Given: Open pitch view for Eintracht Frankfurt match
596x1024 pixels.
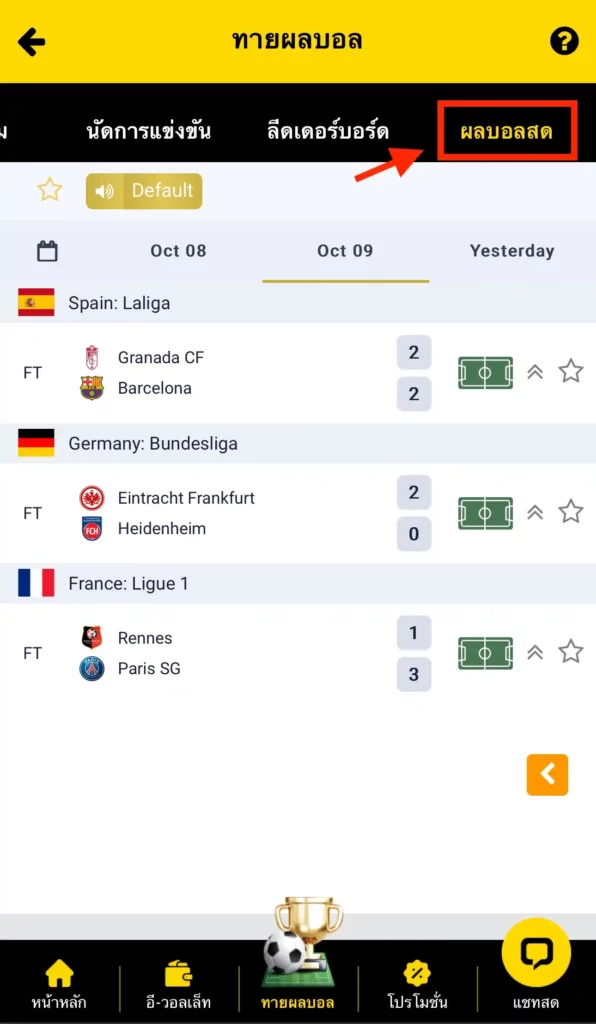Looking at the screenshot, I should [x=485, y=513].
